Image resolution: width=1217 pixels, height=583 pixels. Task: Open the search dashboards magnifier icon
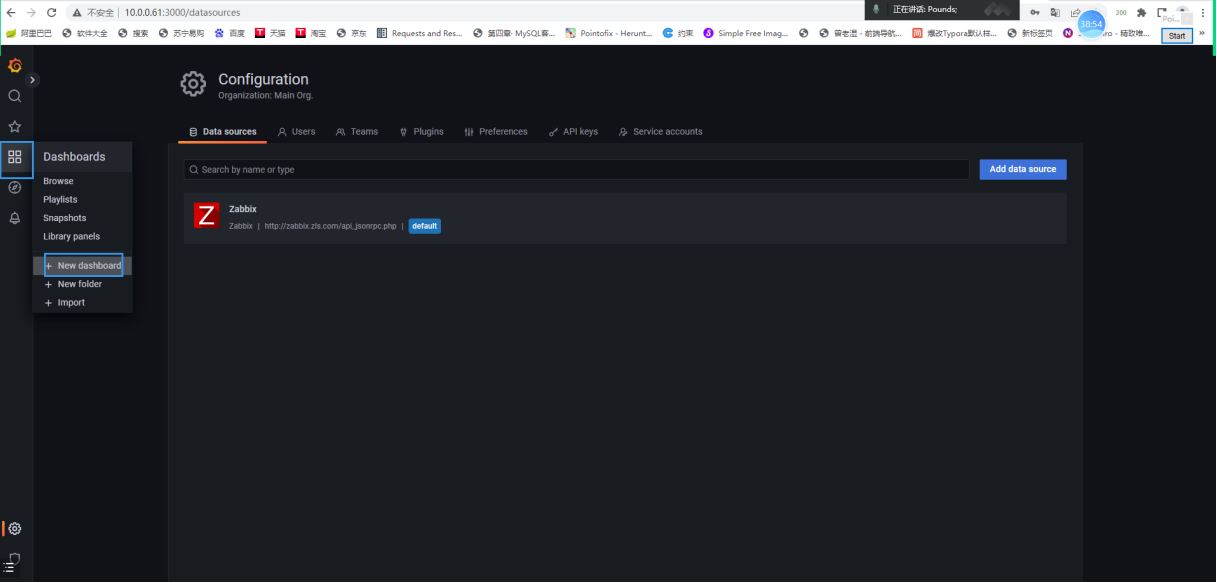(15, 96)
